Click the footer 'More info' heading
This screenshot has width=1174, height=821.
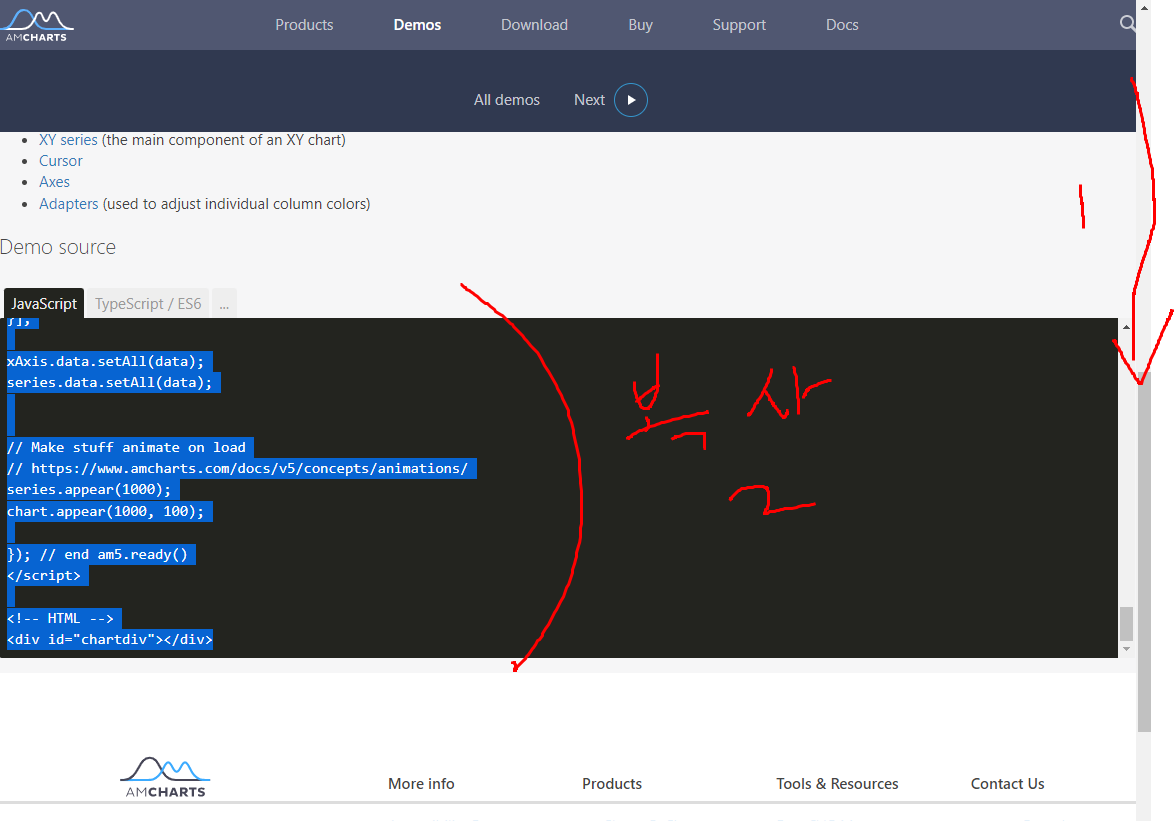point(421,784)
